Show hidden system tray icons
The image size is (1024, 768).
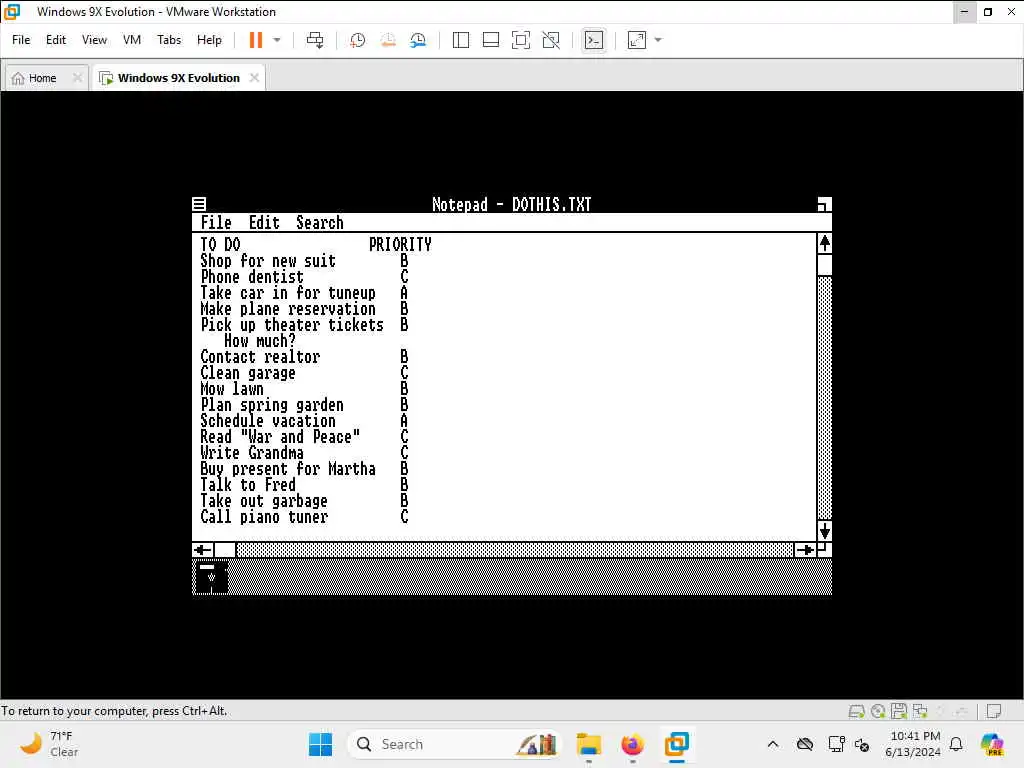tap(773, 744)
